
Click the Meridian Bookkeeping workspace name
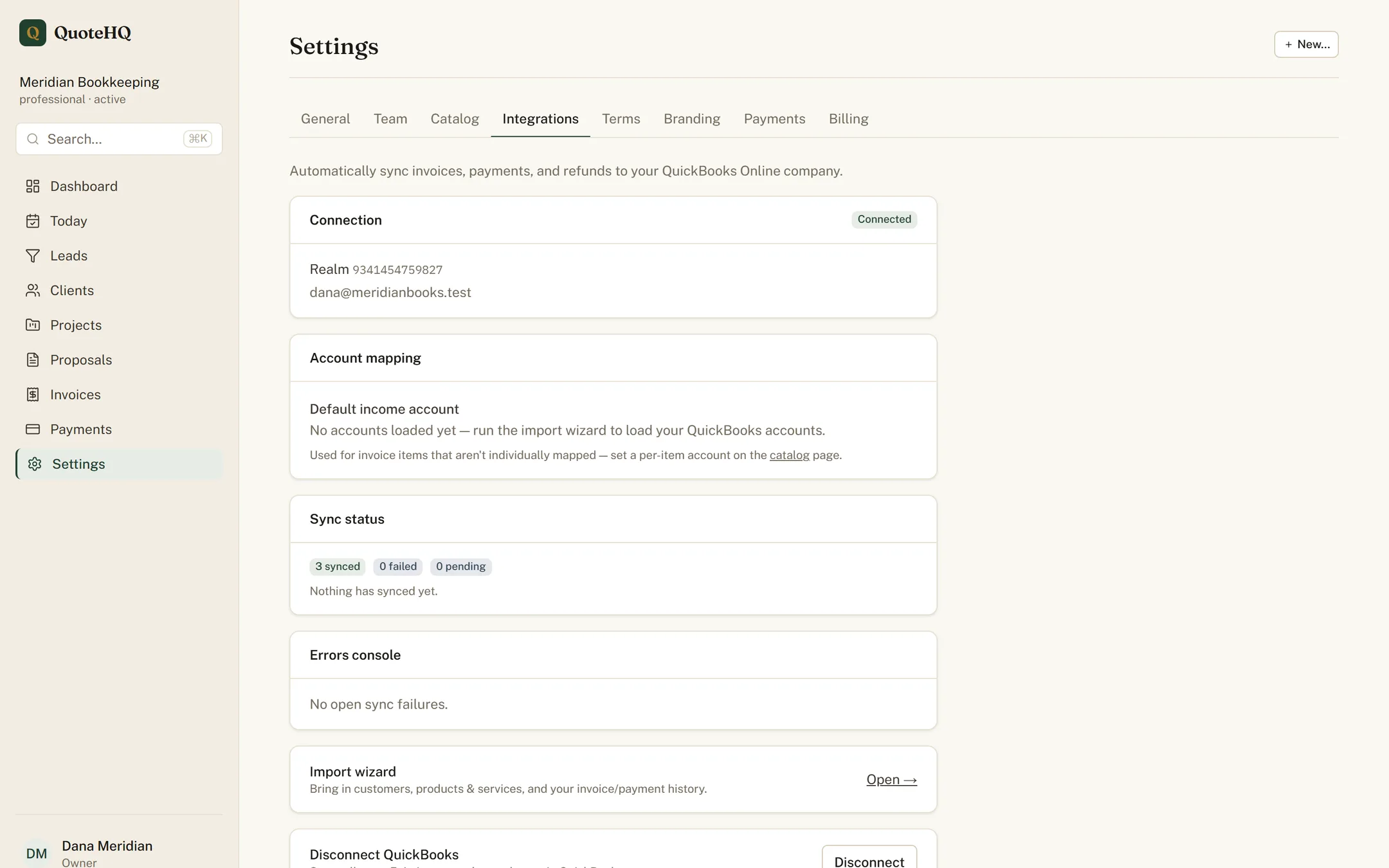pyautogui.click(x=89, y=82)
